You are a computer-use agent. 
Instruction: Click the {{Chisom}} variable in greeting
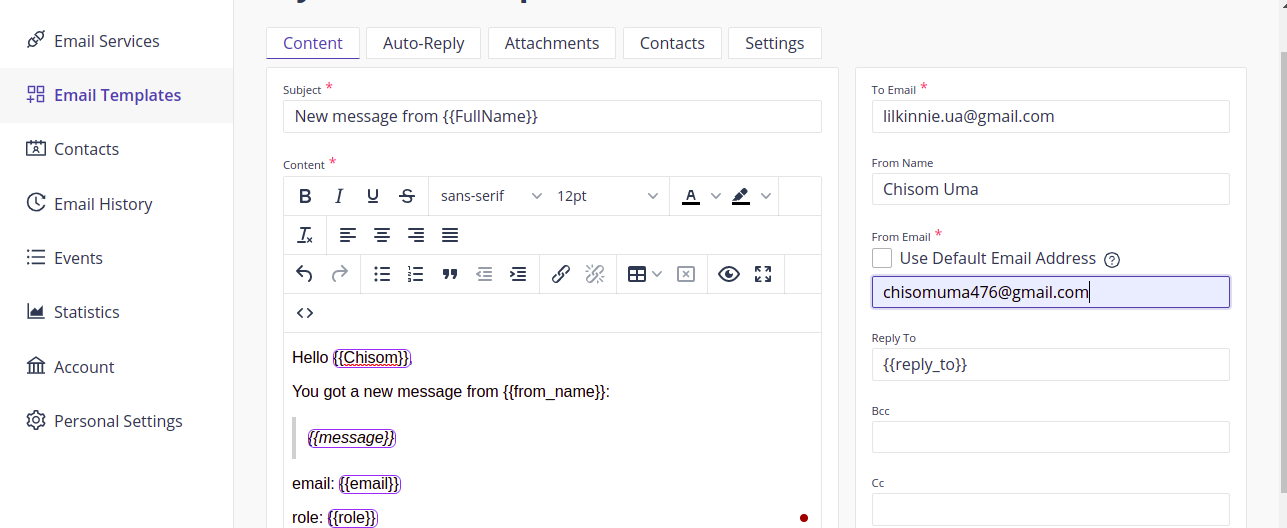372,358
